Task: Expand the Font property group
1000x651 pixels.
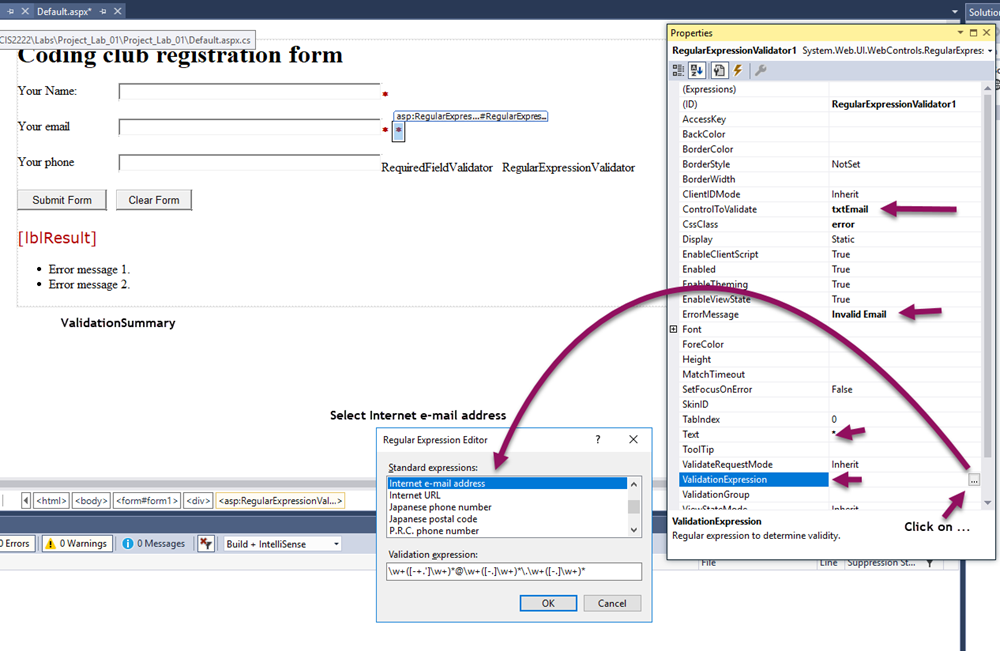Action: (673, 329)
